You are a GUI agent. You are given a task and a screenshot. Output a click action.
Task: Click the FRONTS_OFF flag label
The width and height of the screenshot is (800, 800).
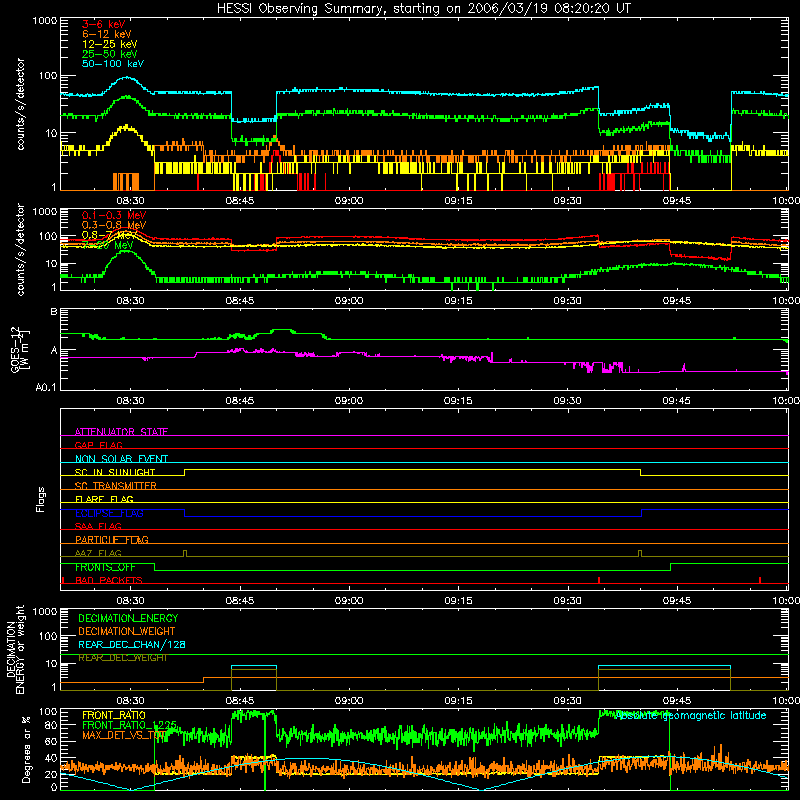click(x=105, y=567)
